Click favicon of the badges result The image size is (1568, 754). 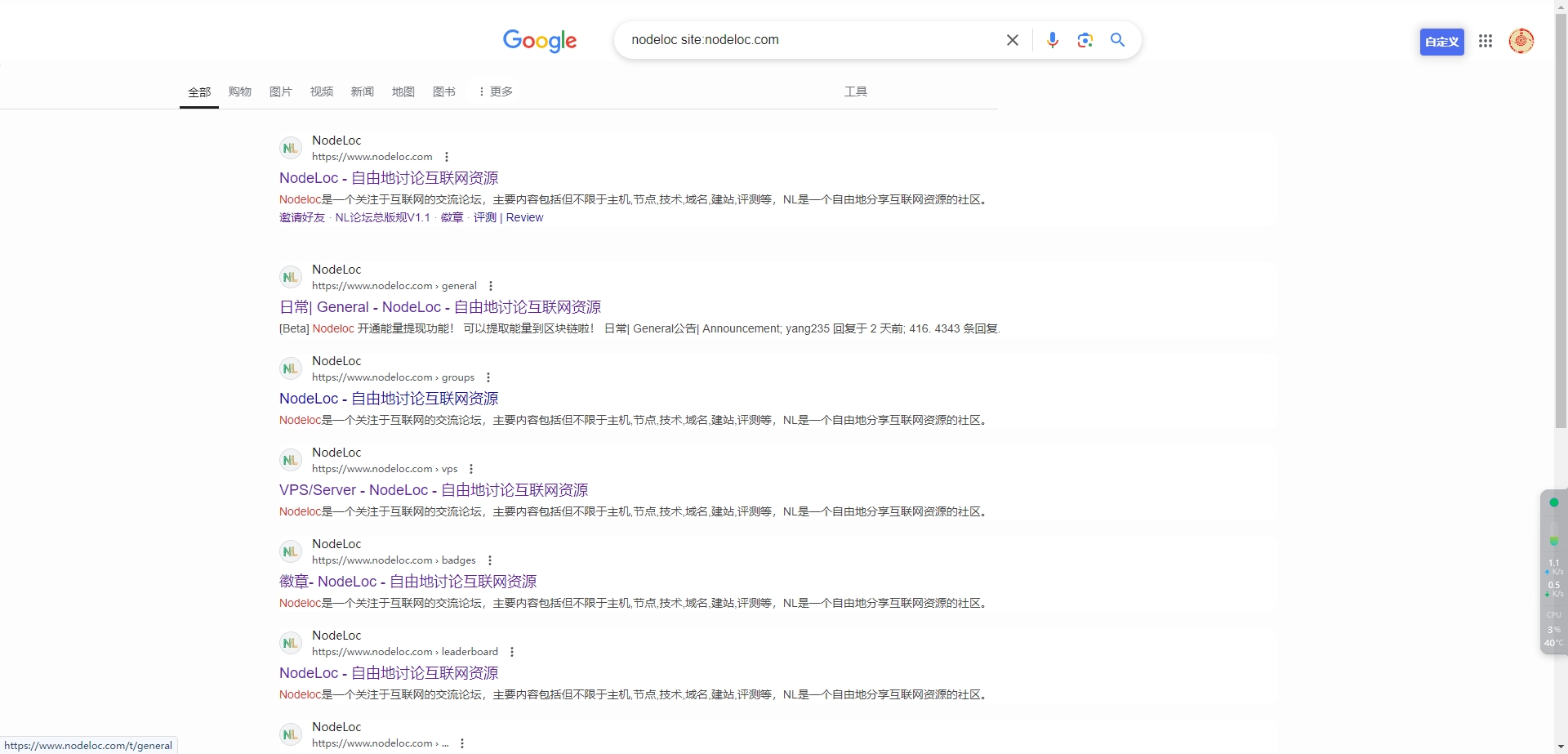(291, 551)
